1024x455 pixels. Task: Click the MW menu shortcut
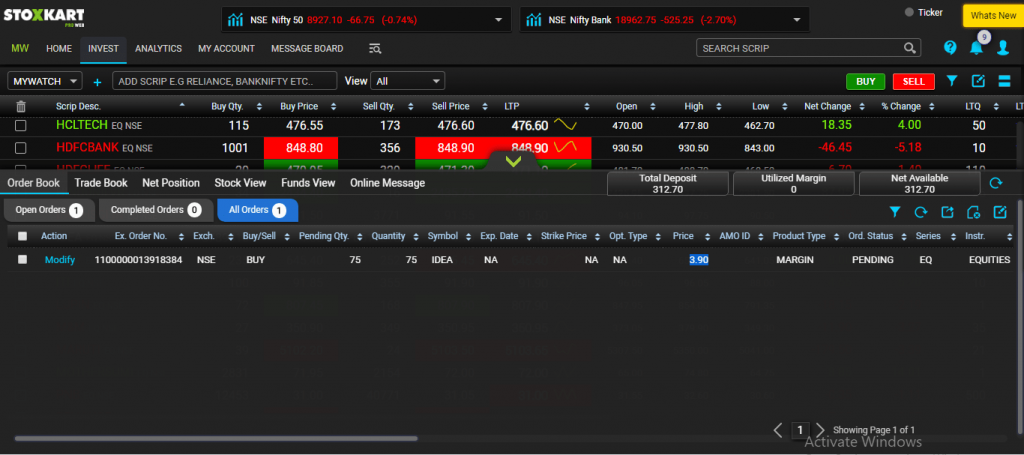(20, 48)
